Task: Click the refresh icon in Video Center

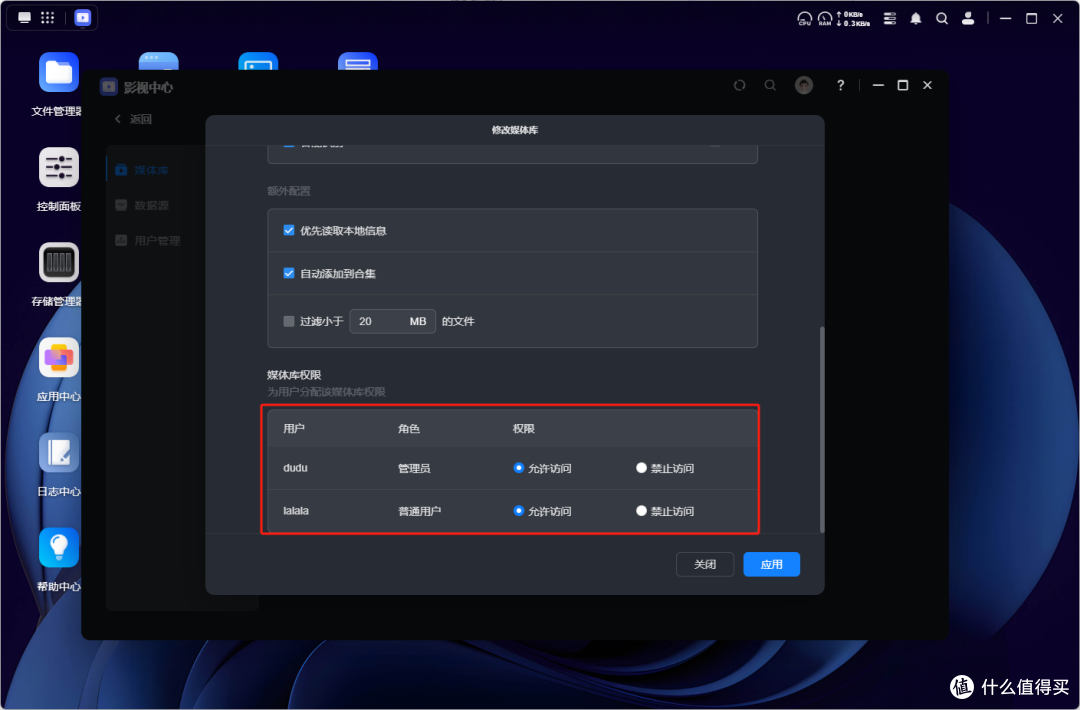Action: pyautogui.click(x=739, y=85)
